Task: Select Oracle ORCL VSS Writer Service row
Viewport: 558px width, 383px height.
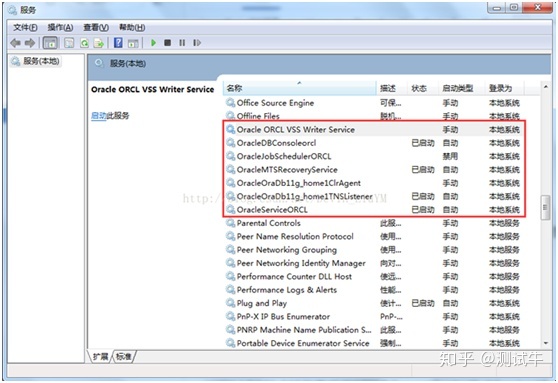Action: [x=373, y=130]
